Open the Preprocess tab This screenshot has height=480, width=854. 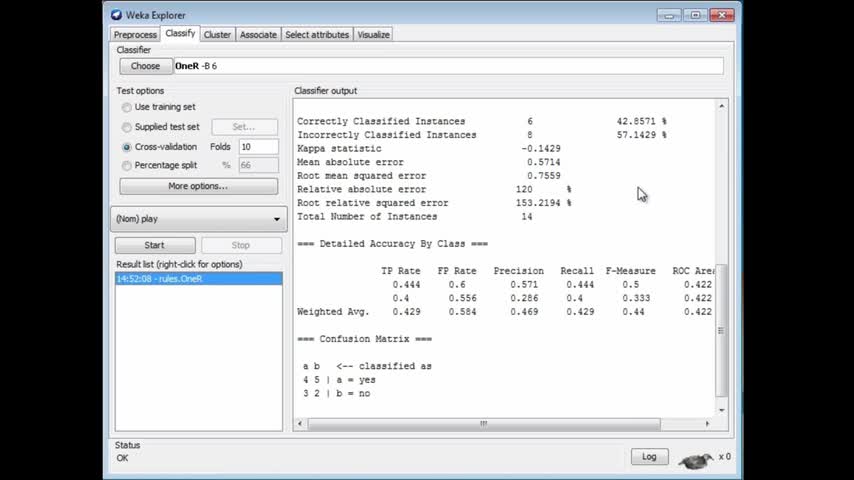tap(135, 34)
